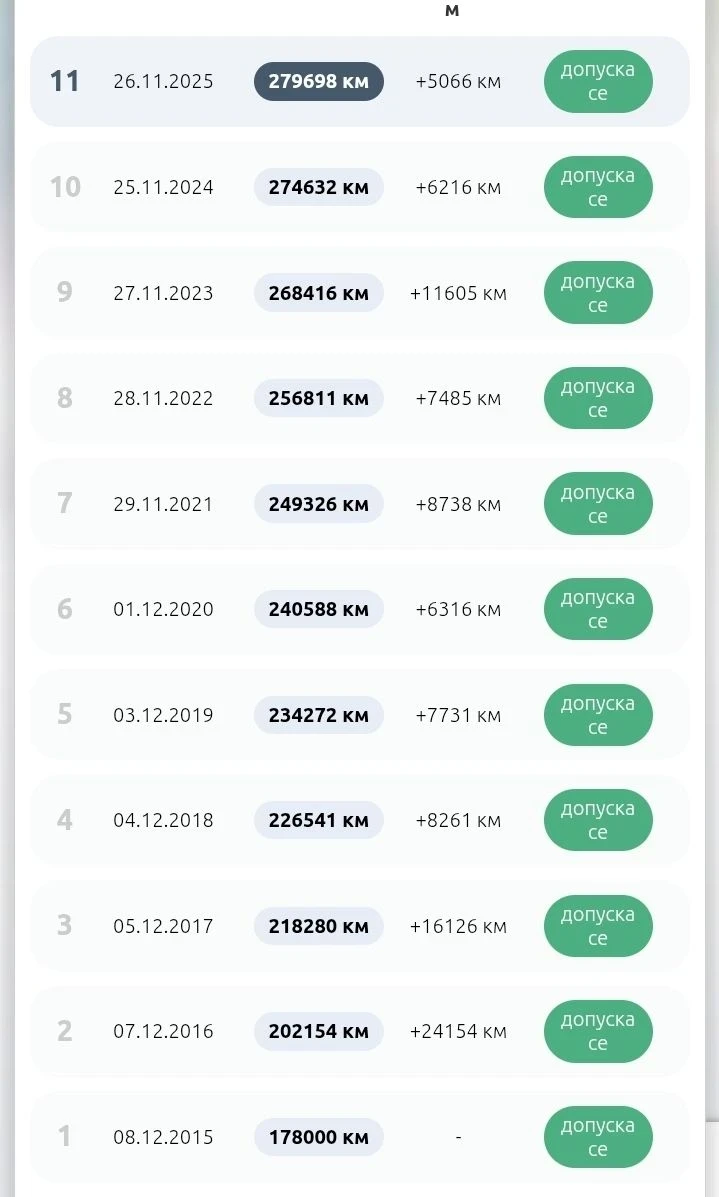
Task: Click the +8261 км difference value
Action: click(458, 821)
